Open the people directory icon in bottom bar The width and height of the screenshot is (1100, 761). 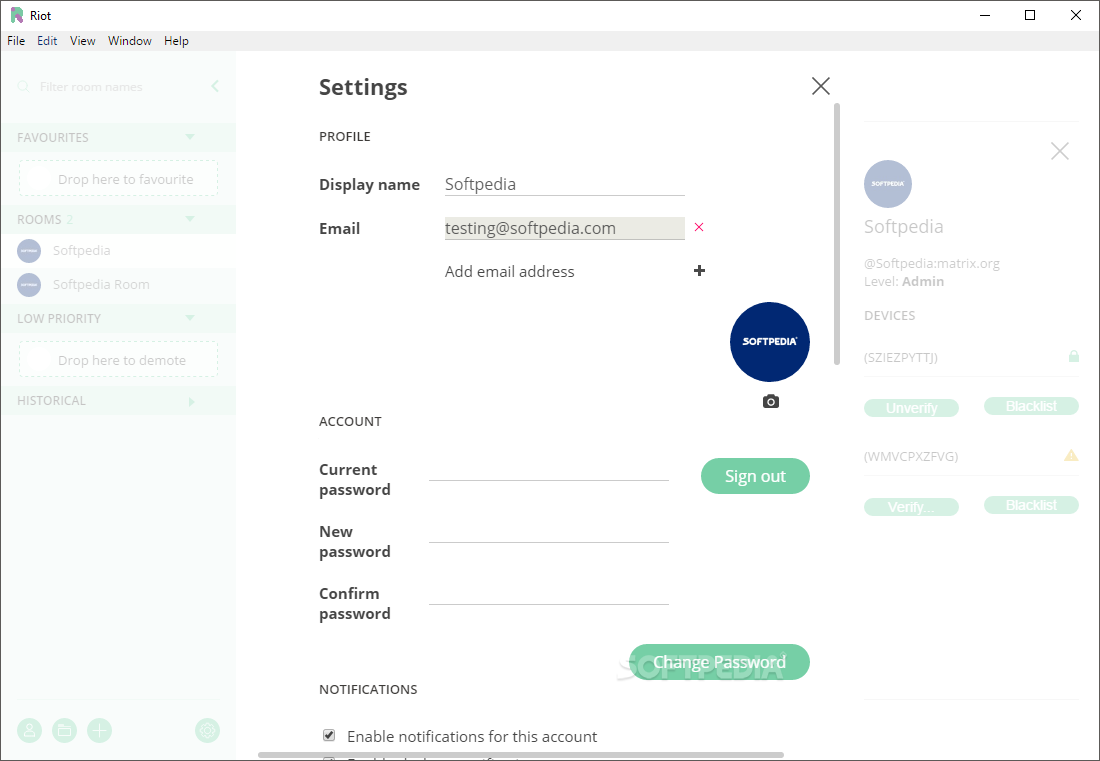(x=29, y=730)
